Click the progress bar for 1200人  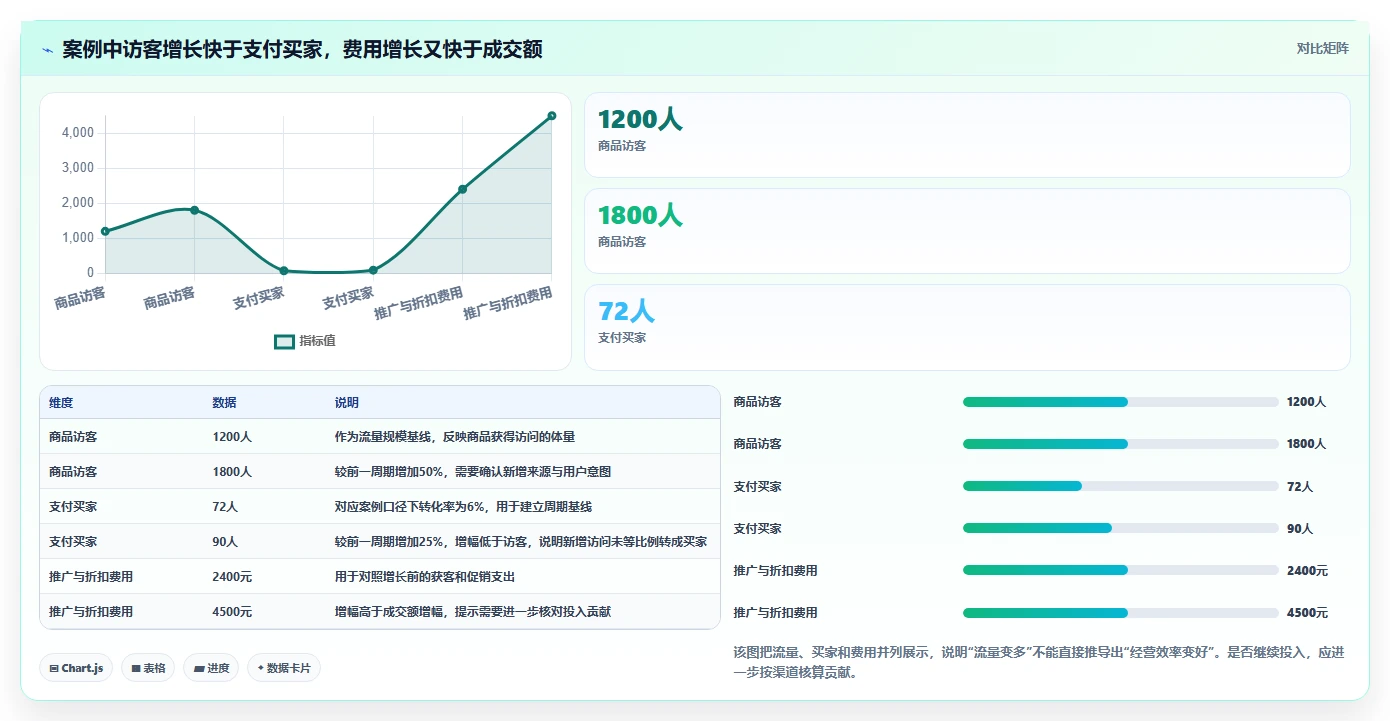tap(1120, 402)
